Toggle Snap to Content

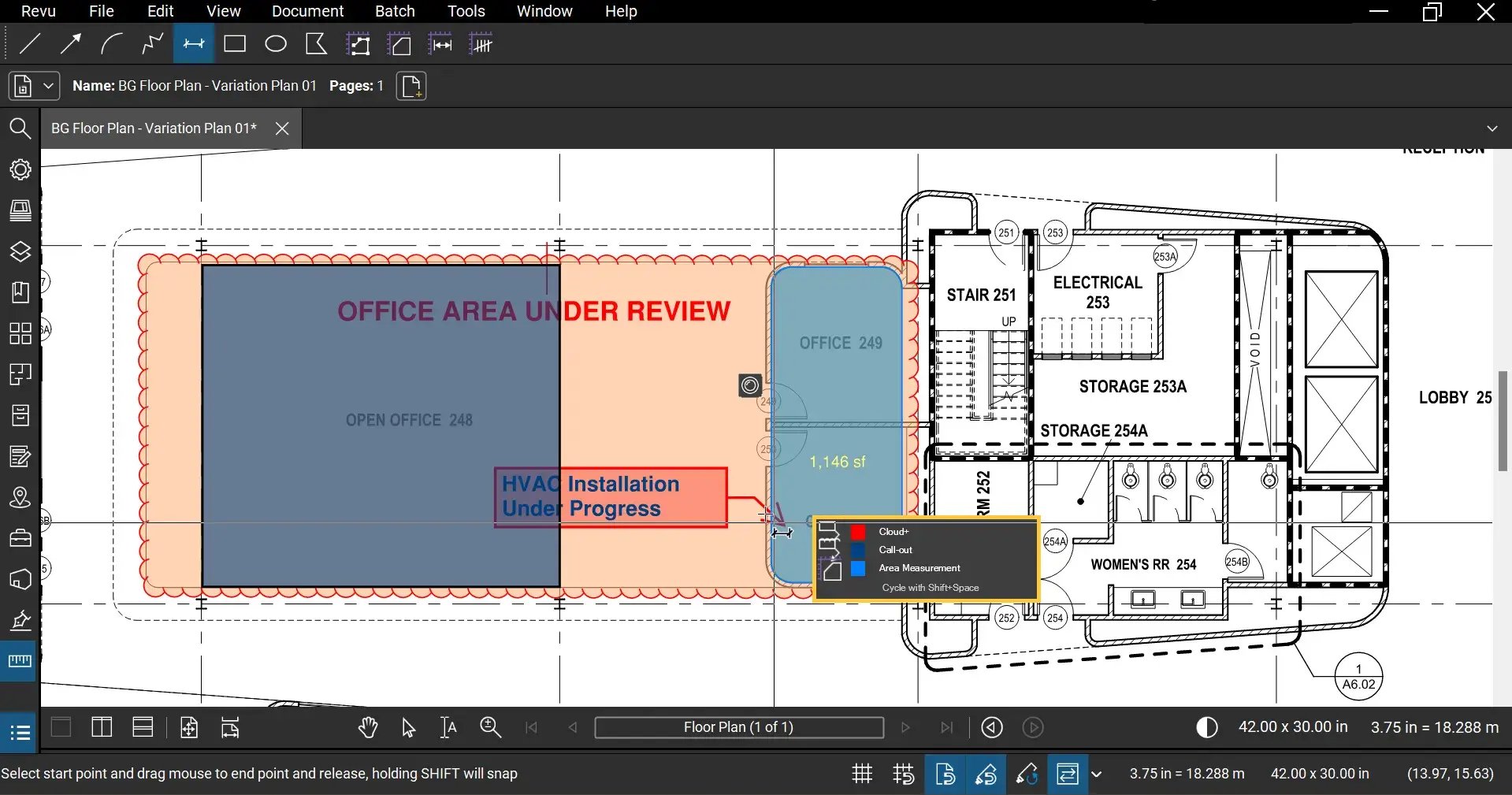945,774
